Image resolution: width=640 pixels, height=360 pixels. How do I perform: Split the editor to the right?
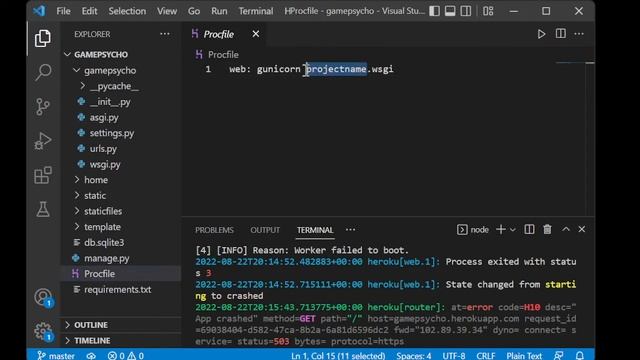click(x=561, y=34)
